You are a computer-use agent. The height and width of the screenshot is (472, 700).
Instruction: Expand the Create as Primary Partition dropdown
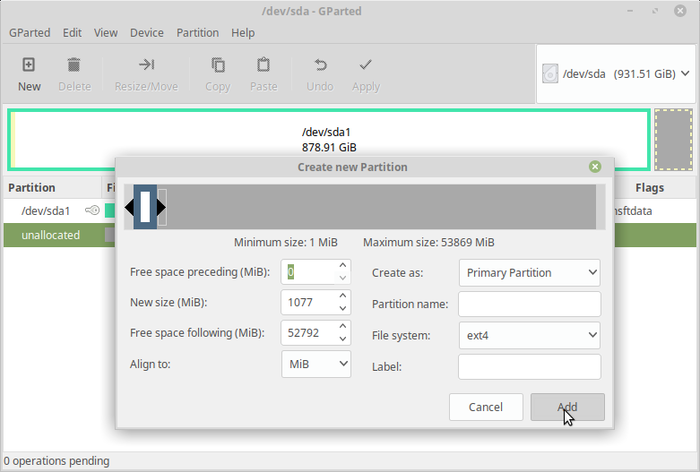[x=529, y=272]
